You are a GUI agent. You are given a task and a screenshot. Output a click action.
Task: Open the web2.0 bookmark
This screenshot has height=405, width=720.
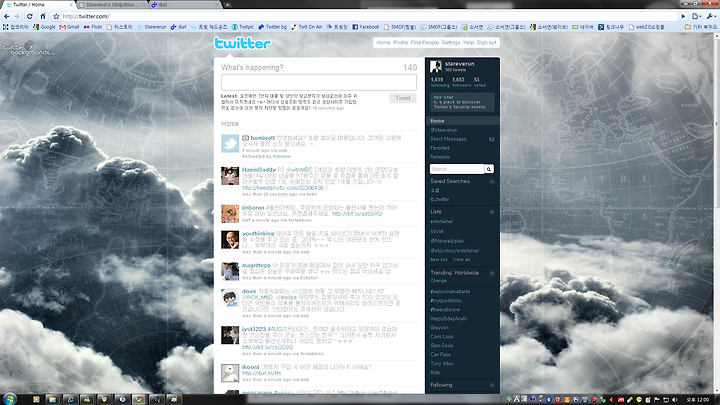(647, 27)
